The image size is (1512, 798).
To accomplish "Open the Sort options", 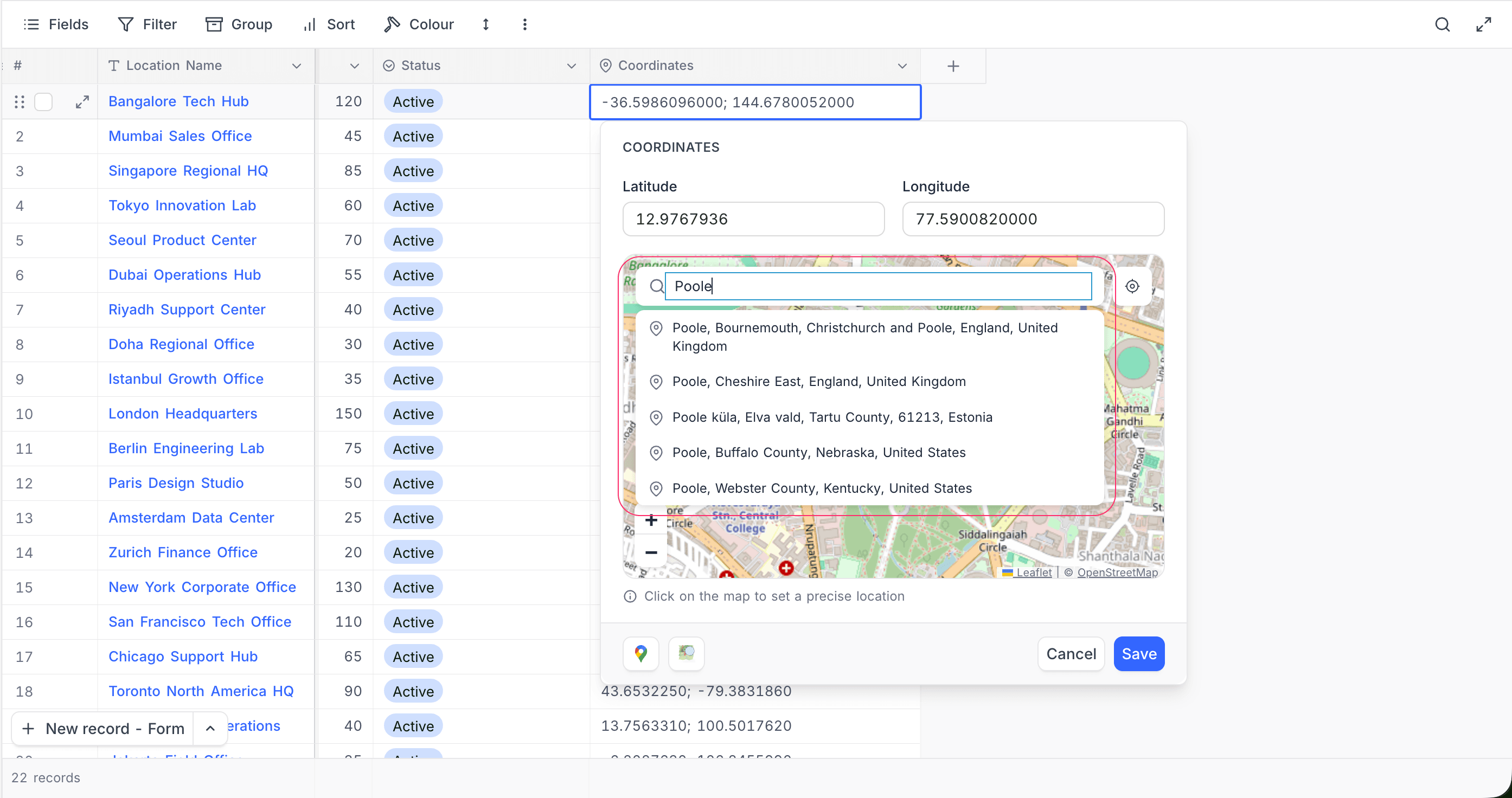I will tap(329, 24).
